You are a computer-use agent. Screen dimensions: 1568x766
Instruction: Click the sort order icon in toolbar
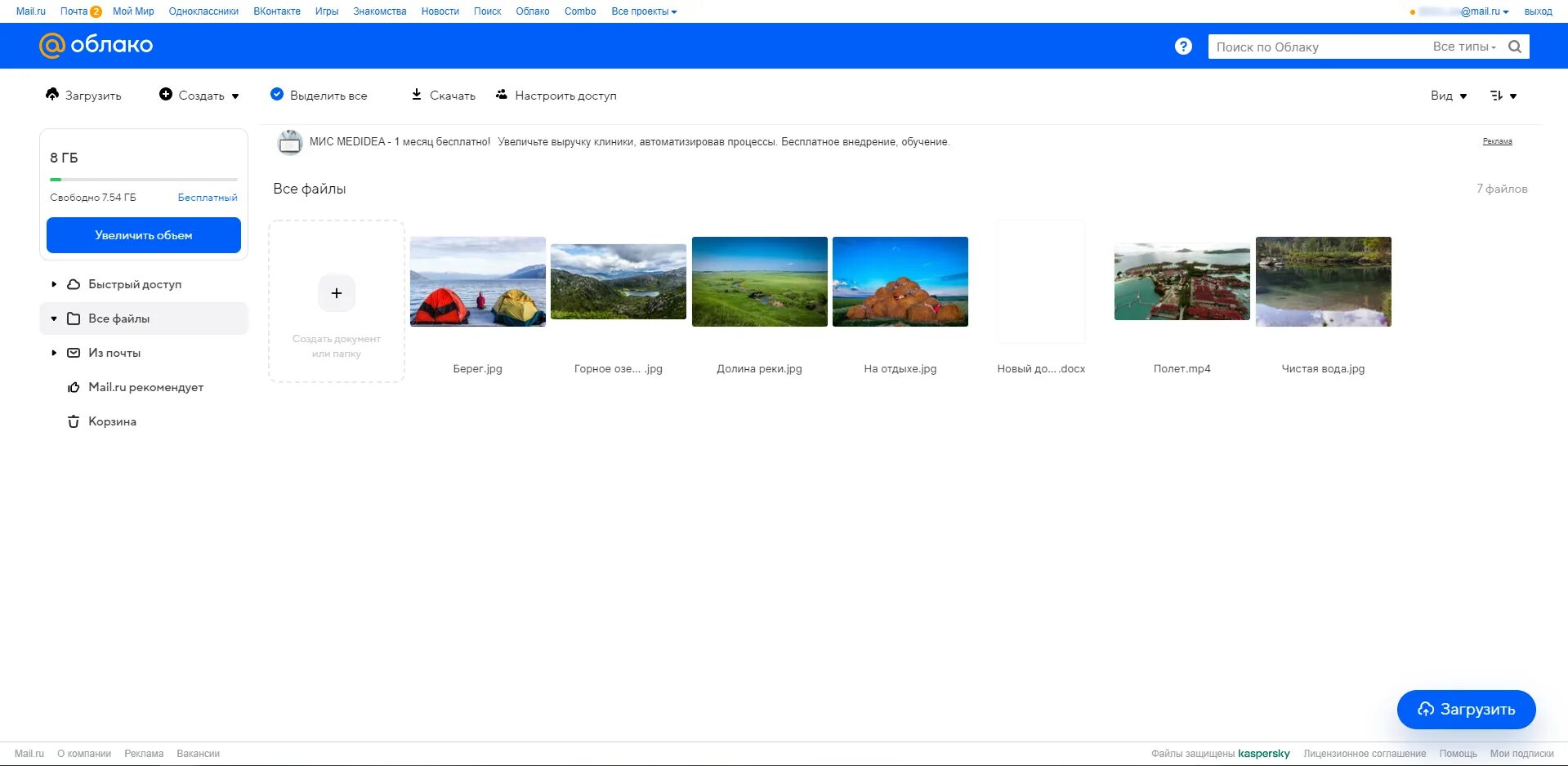[1496, 96]
